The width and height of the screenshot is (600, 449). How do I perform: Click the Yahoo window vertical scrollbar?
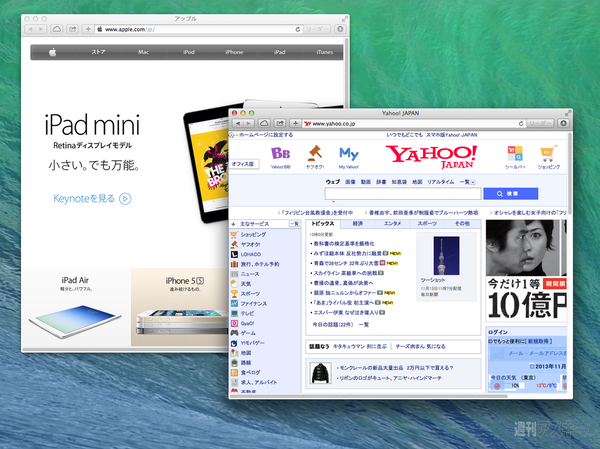click(570, 174)
